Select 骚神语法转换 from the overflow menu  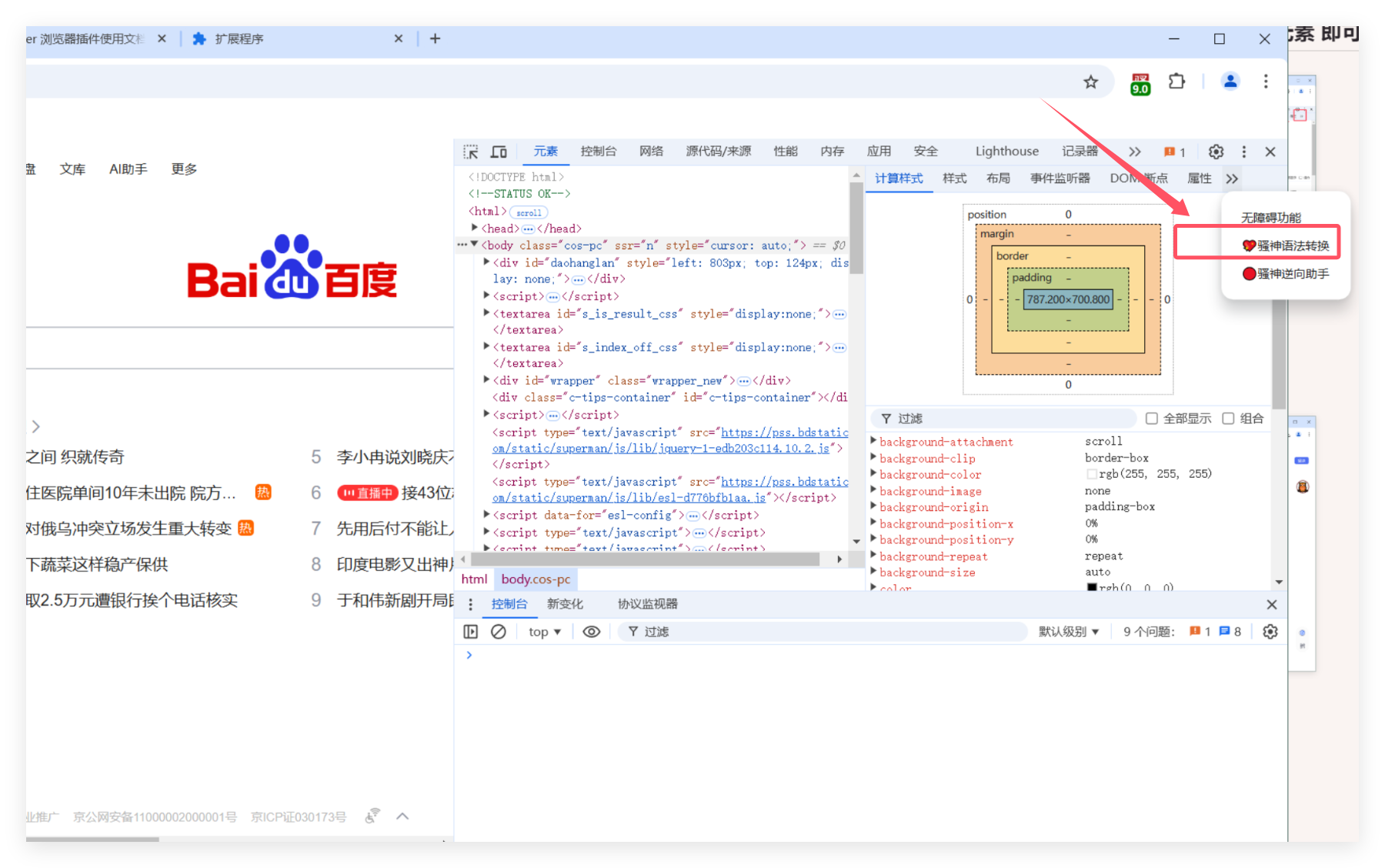[x=1286, y=245]
